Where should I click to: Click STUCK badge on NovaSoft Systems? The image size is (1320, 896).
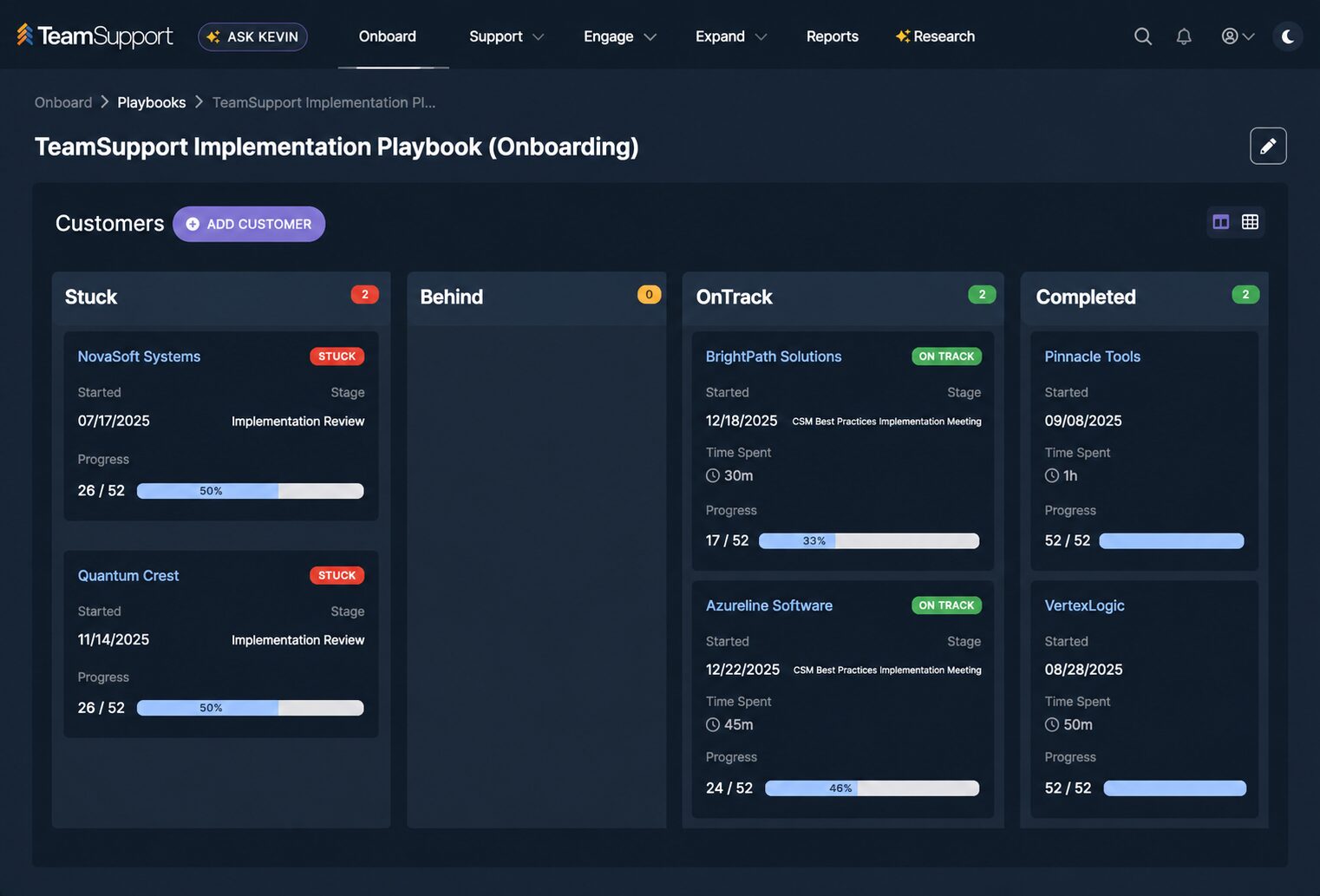click(337, 356)
